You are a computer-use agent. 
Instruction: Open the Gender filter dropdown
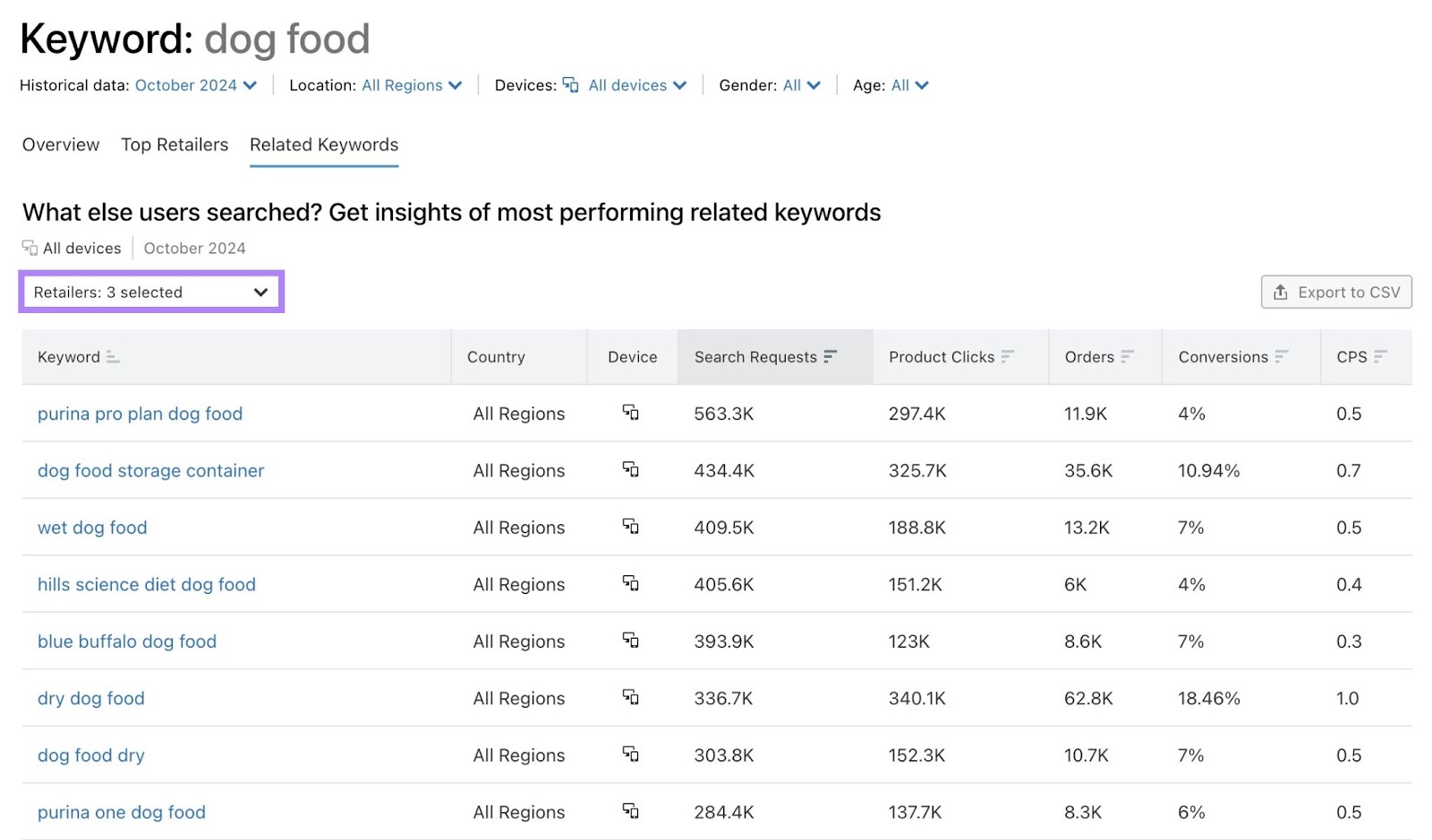pyautogui.click(x=801, y=85)
